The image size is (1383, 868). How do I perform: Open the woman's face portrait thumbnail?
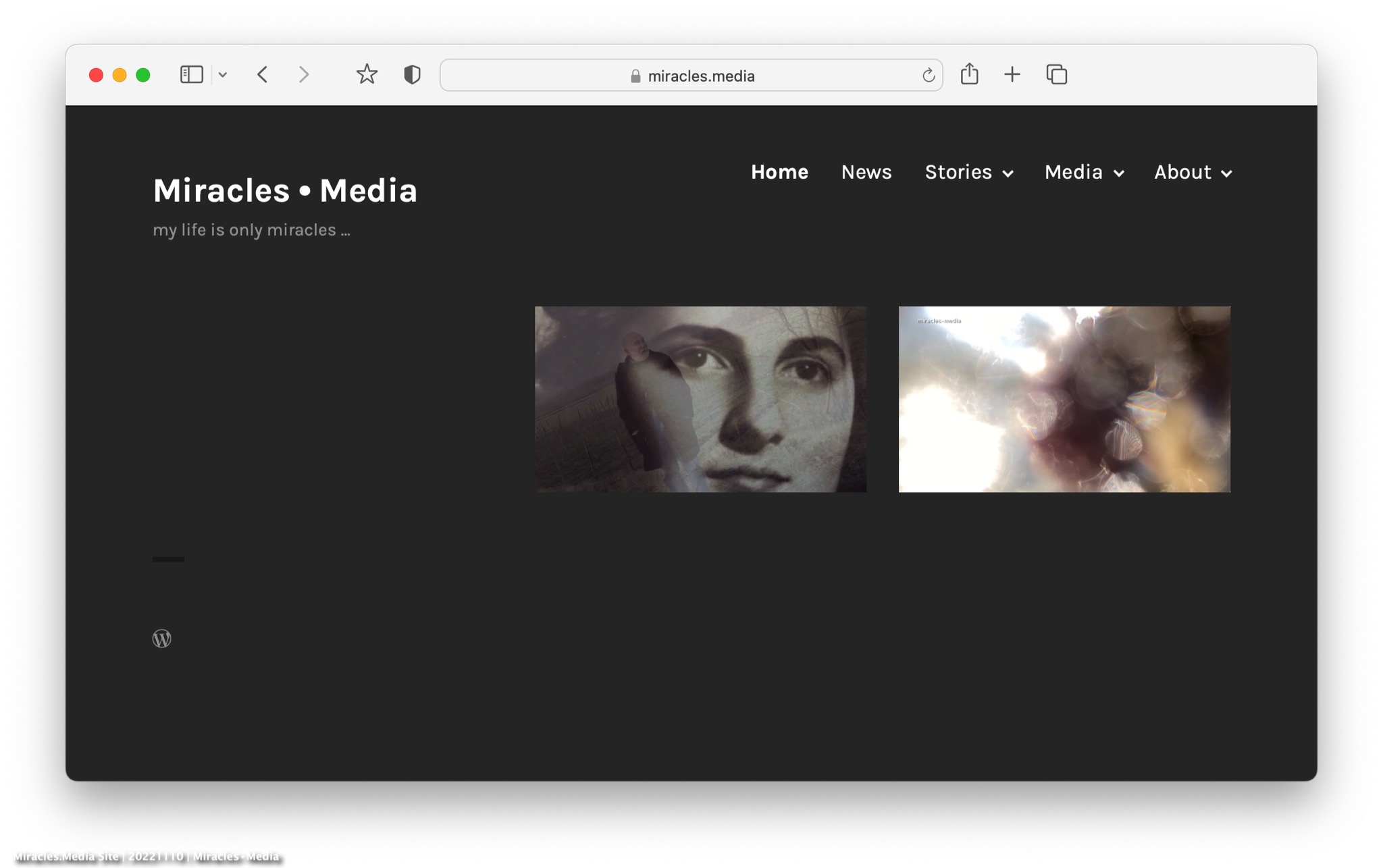[700, 399]
